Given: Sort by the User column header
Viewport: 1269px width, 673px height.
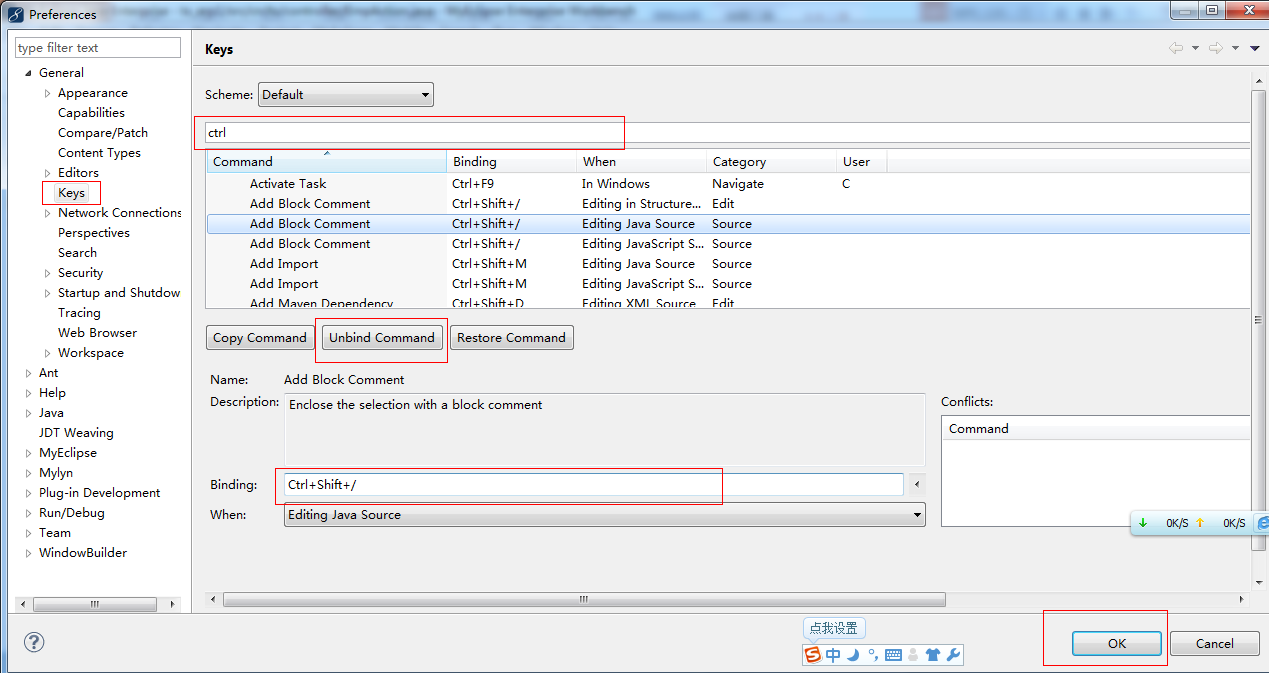Looking at the screenshot, I should (x=862, y=161).
